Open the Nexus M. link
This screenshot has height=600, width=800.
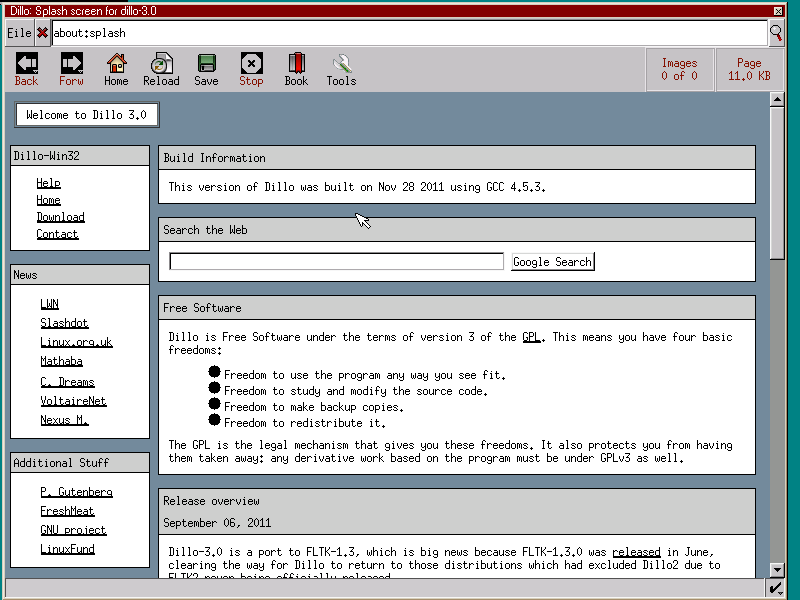(x=64, y=420)
